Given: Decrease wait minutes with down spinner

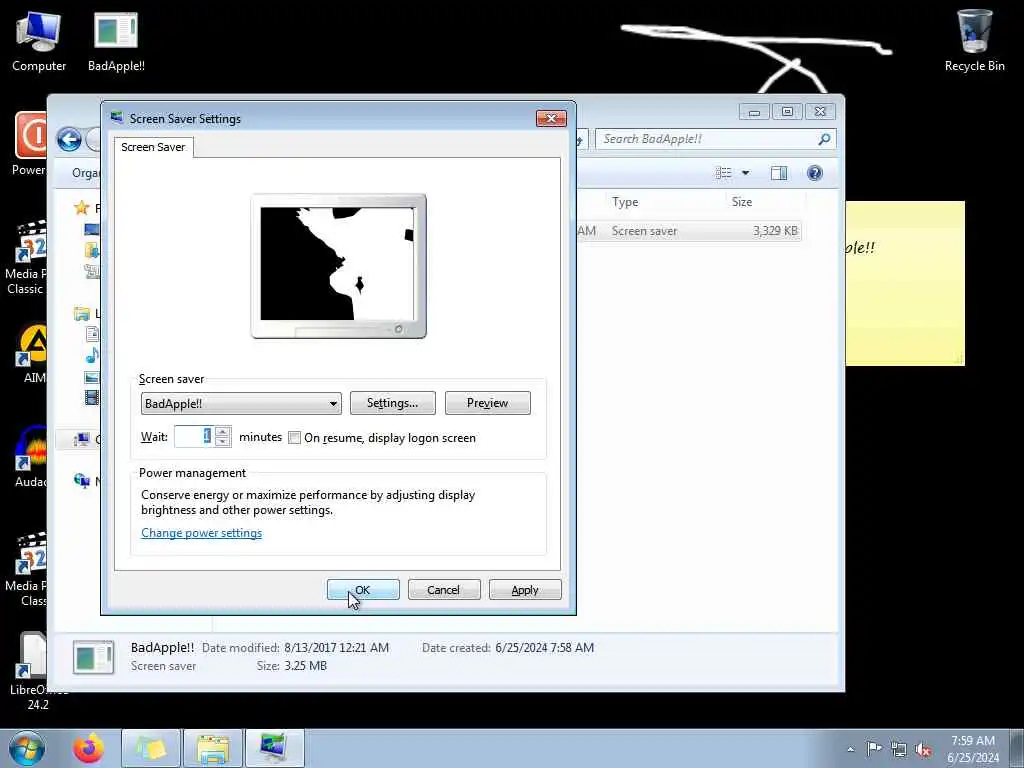Looking at the screenshot, I should click(x=223, y=441).
